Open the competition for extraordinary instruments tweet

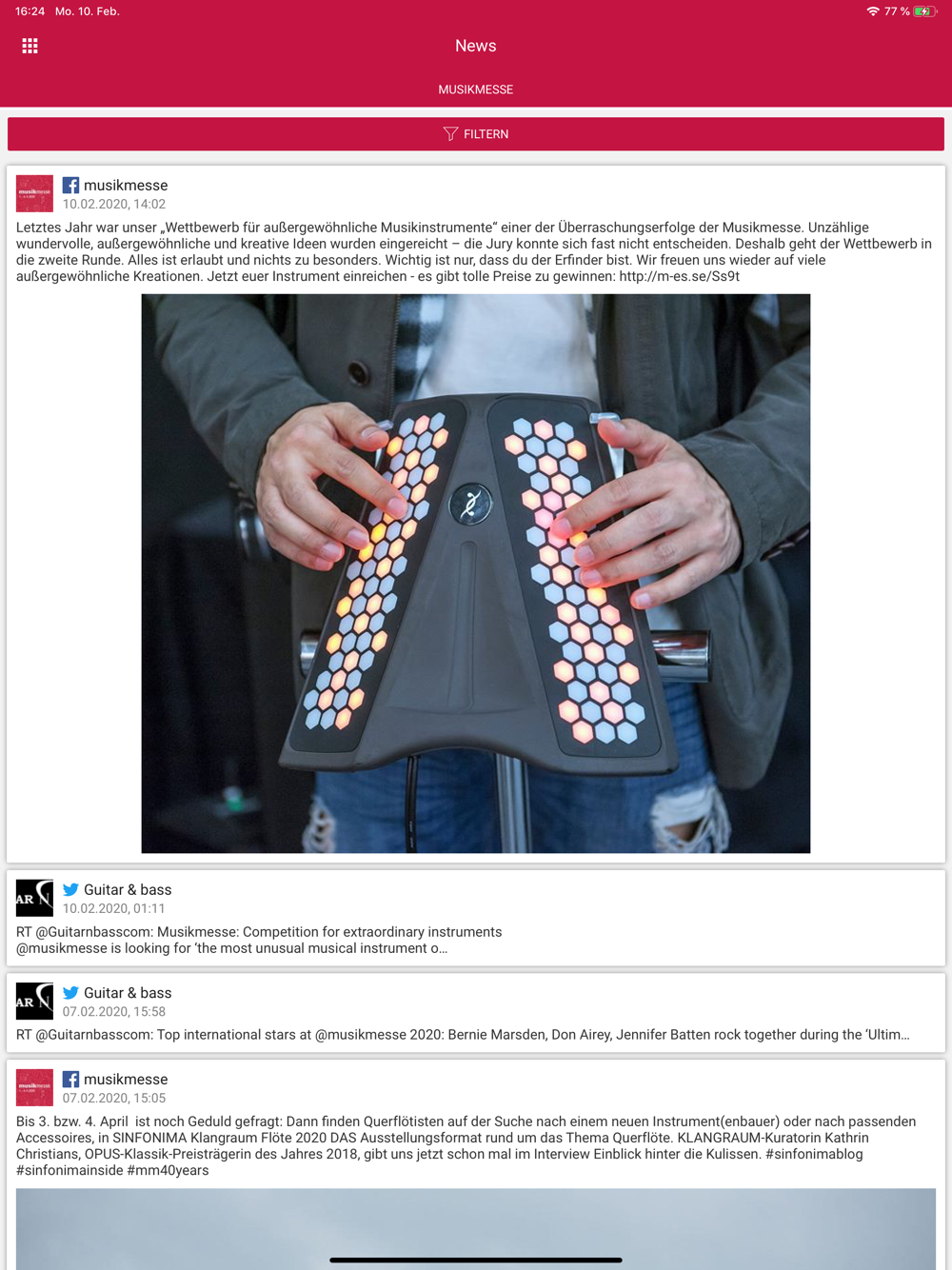coord(259,940)
